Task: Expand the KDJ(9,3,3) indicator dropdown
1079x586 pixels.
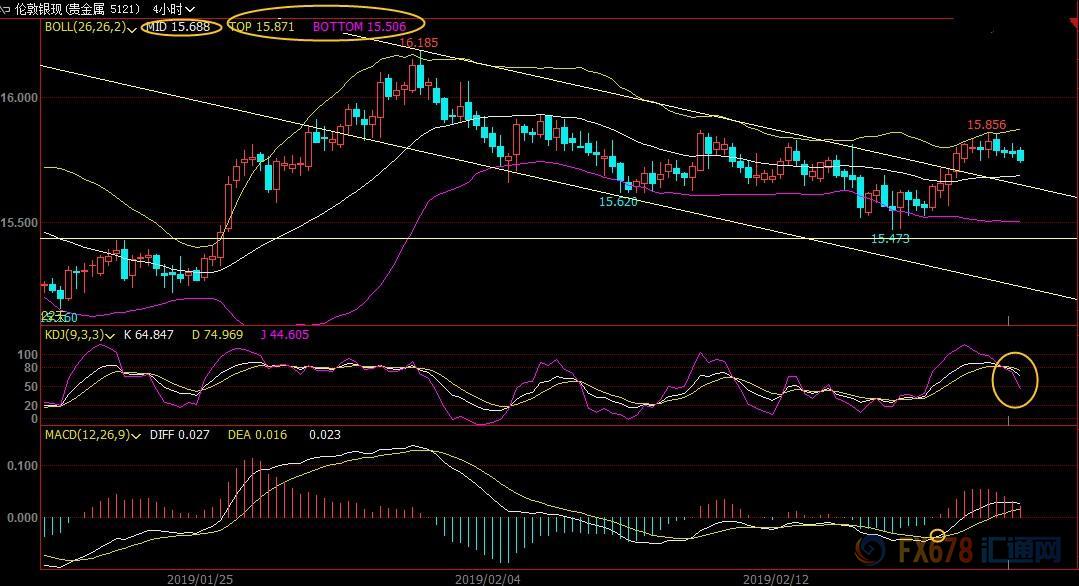Action: [x=110, y=336]
